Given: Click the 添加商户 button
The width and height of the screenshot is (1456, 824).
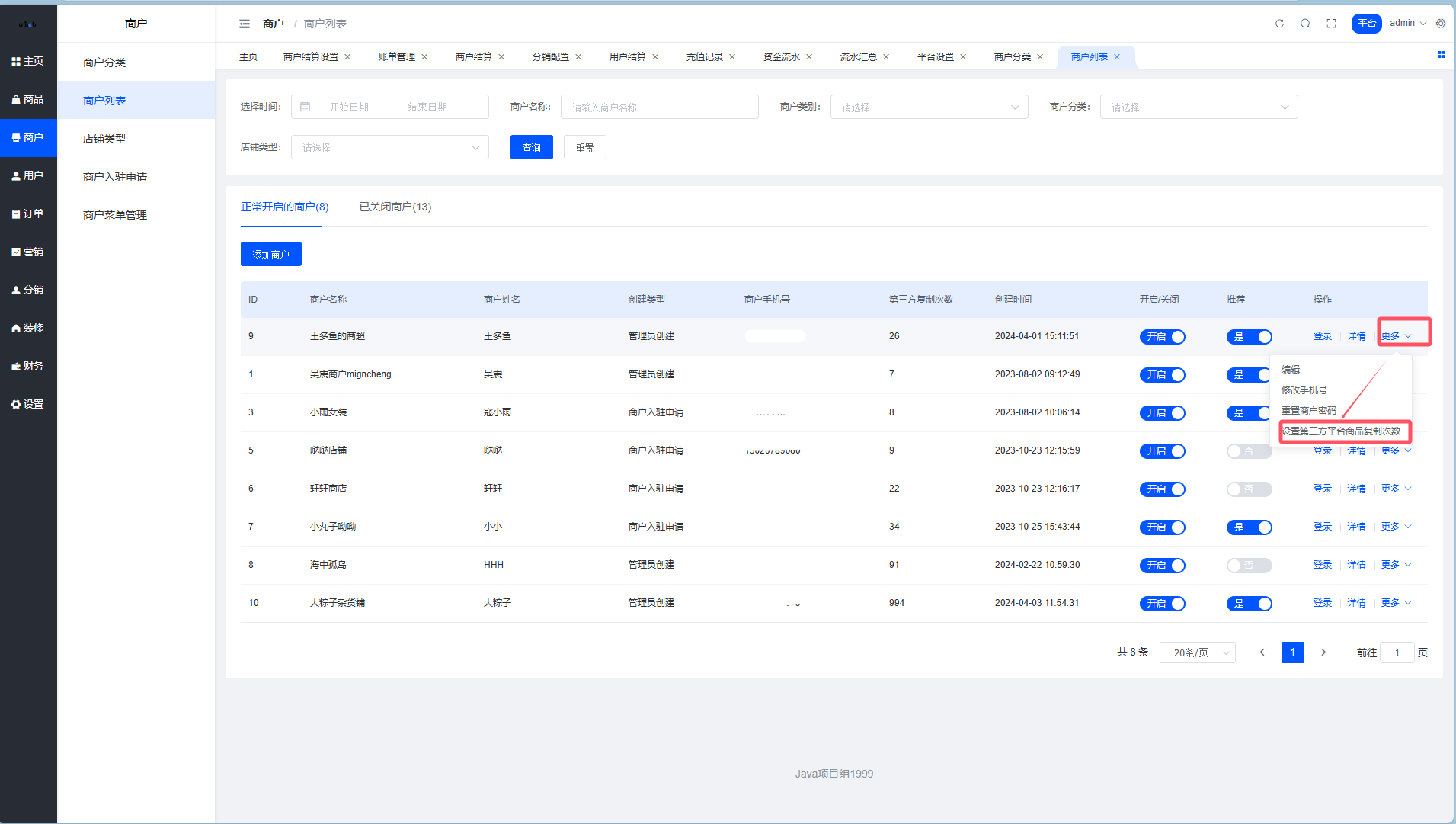Looking at the screenshot, I should 270,255.
